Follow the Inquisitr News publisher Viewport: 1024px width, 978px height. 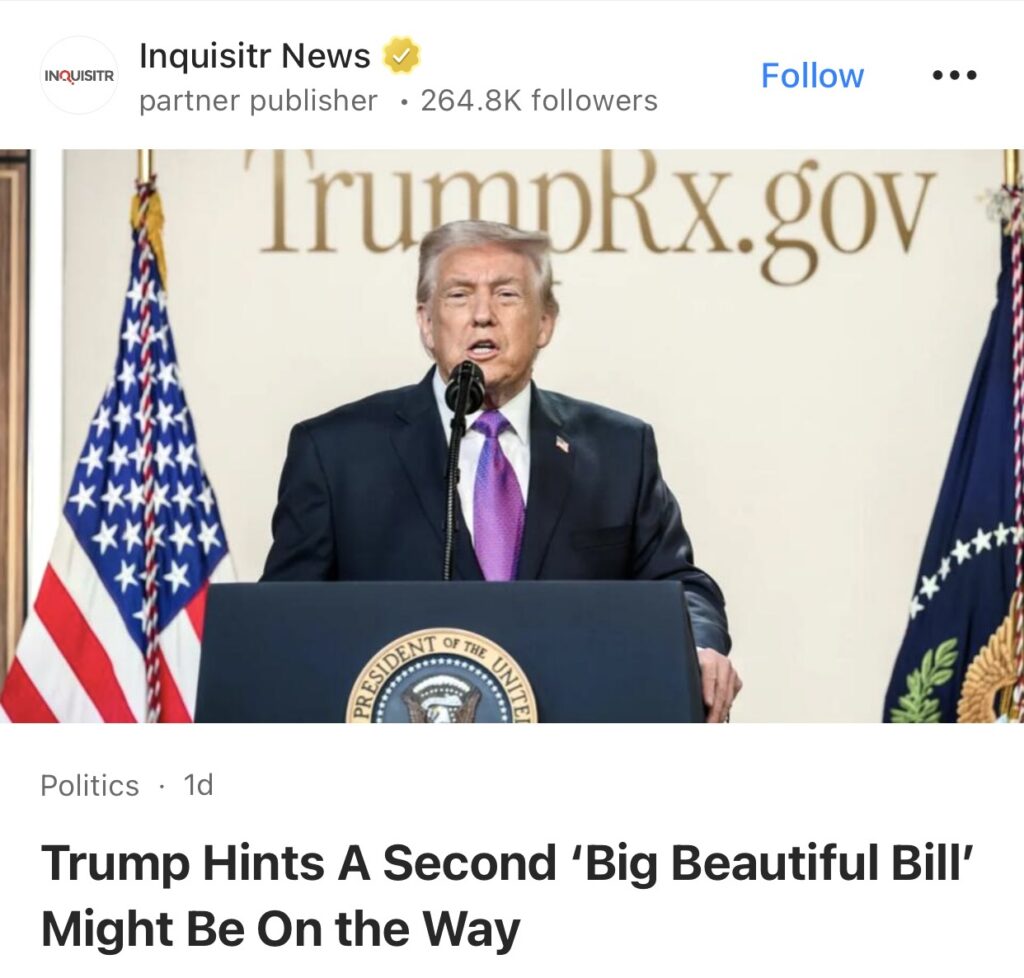tap(812, 76)
